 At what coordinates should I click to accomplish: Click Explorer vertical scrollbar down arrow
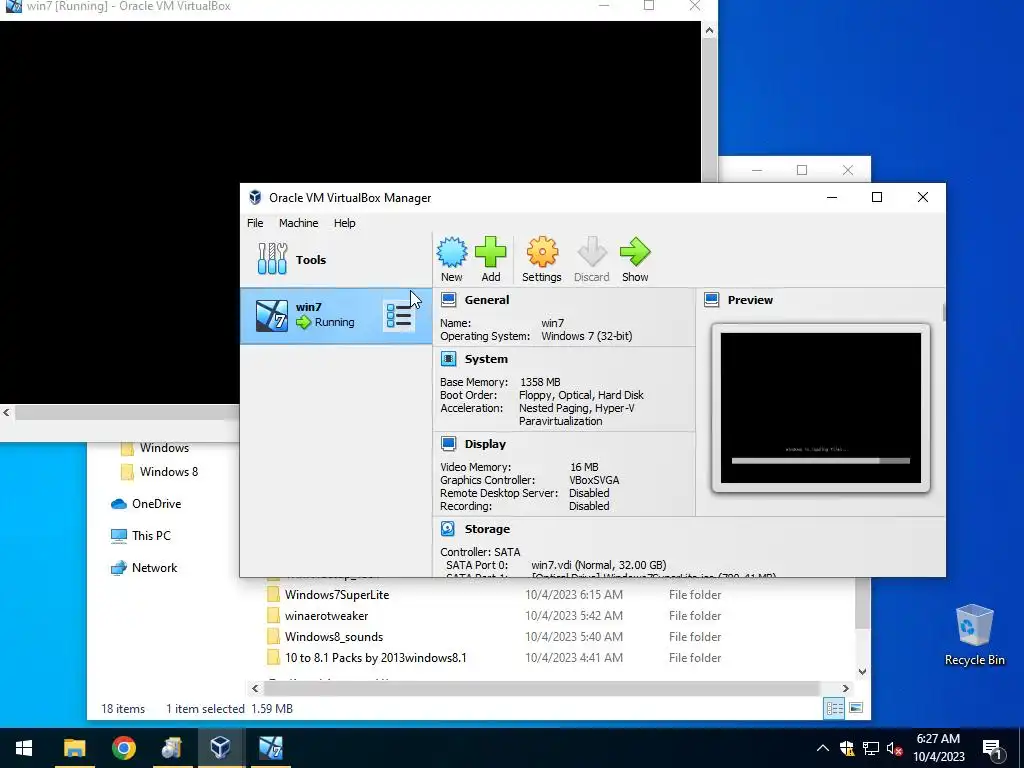(x=862, y=671)
